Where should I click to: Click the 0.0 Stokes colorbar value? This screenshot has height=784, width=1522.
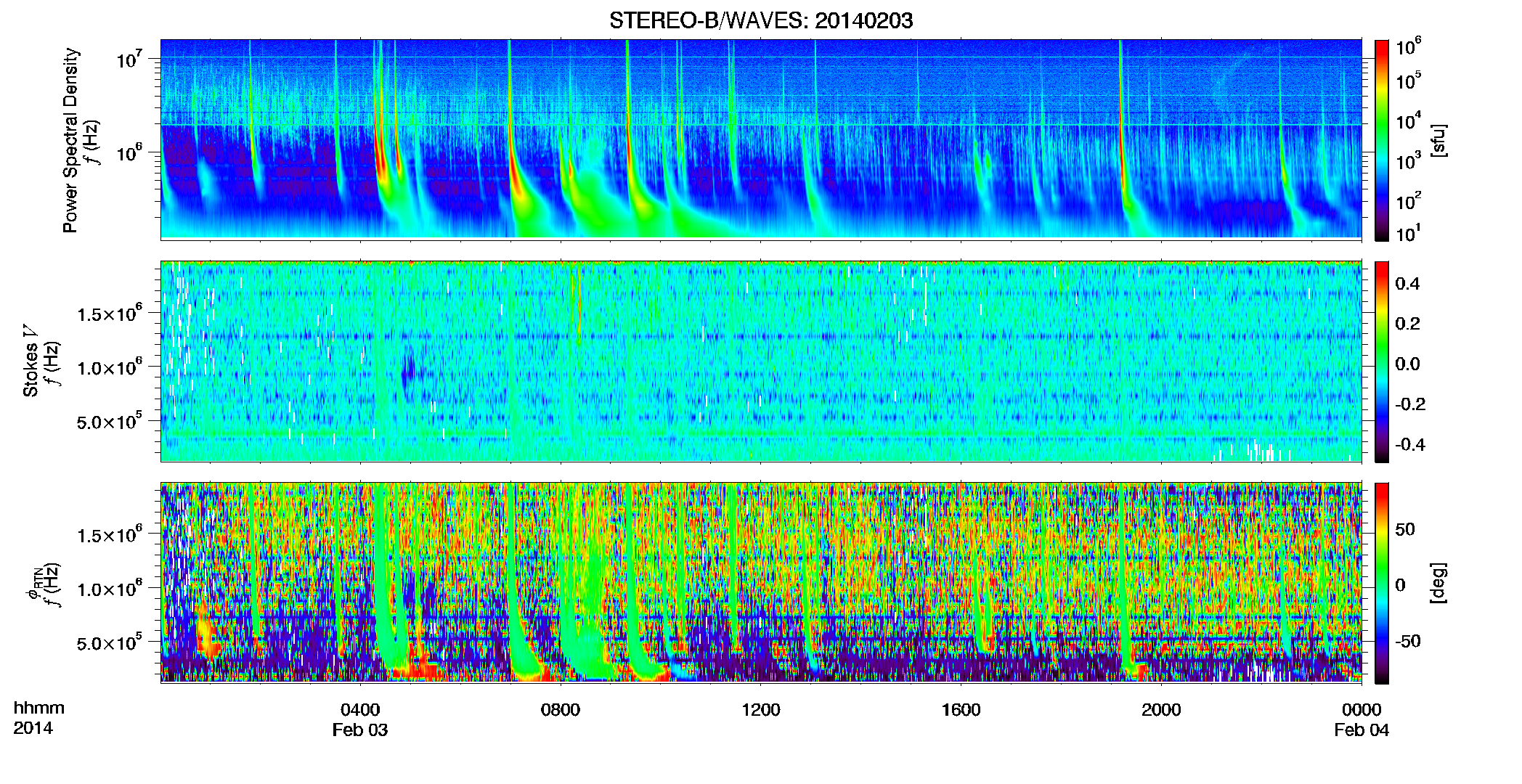pos(1408,364)
